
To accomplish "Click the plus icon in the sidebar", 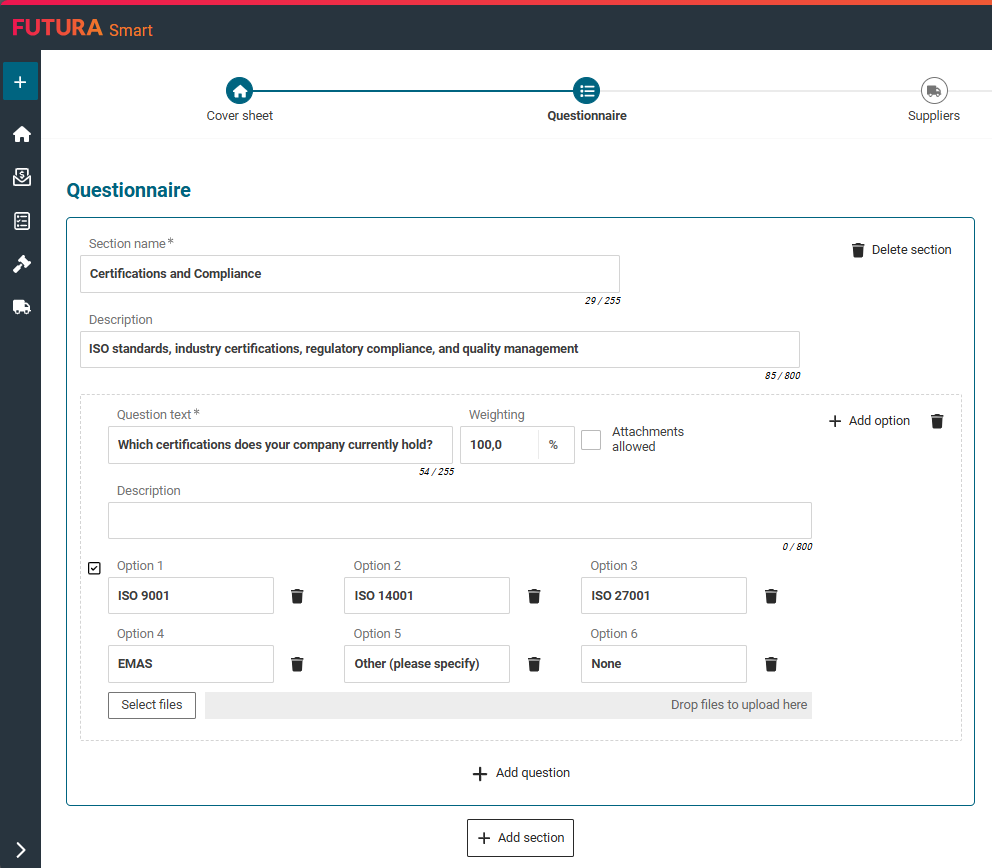I will [x=20, y=81].
